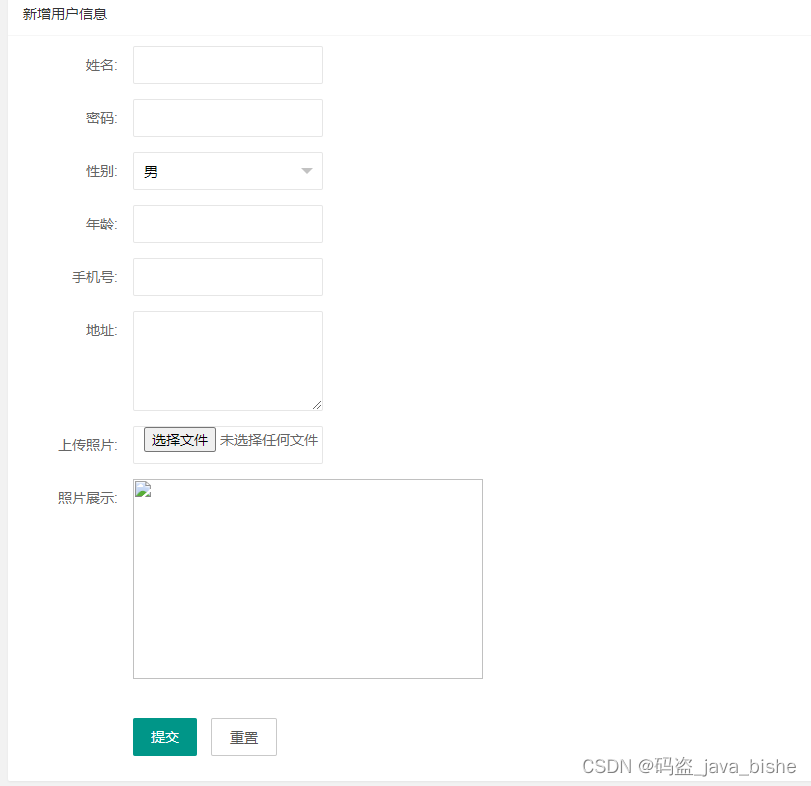
Task: Click the 姓名 name input field
Action: [x=228, y=65]
